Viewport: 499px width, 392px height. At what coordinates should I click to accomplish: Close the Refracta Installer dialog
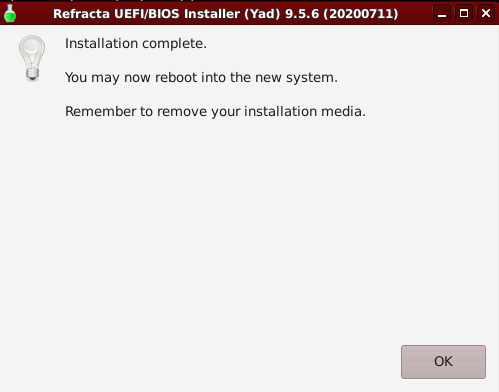coord(486,13)
